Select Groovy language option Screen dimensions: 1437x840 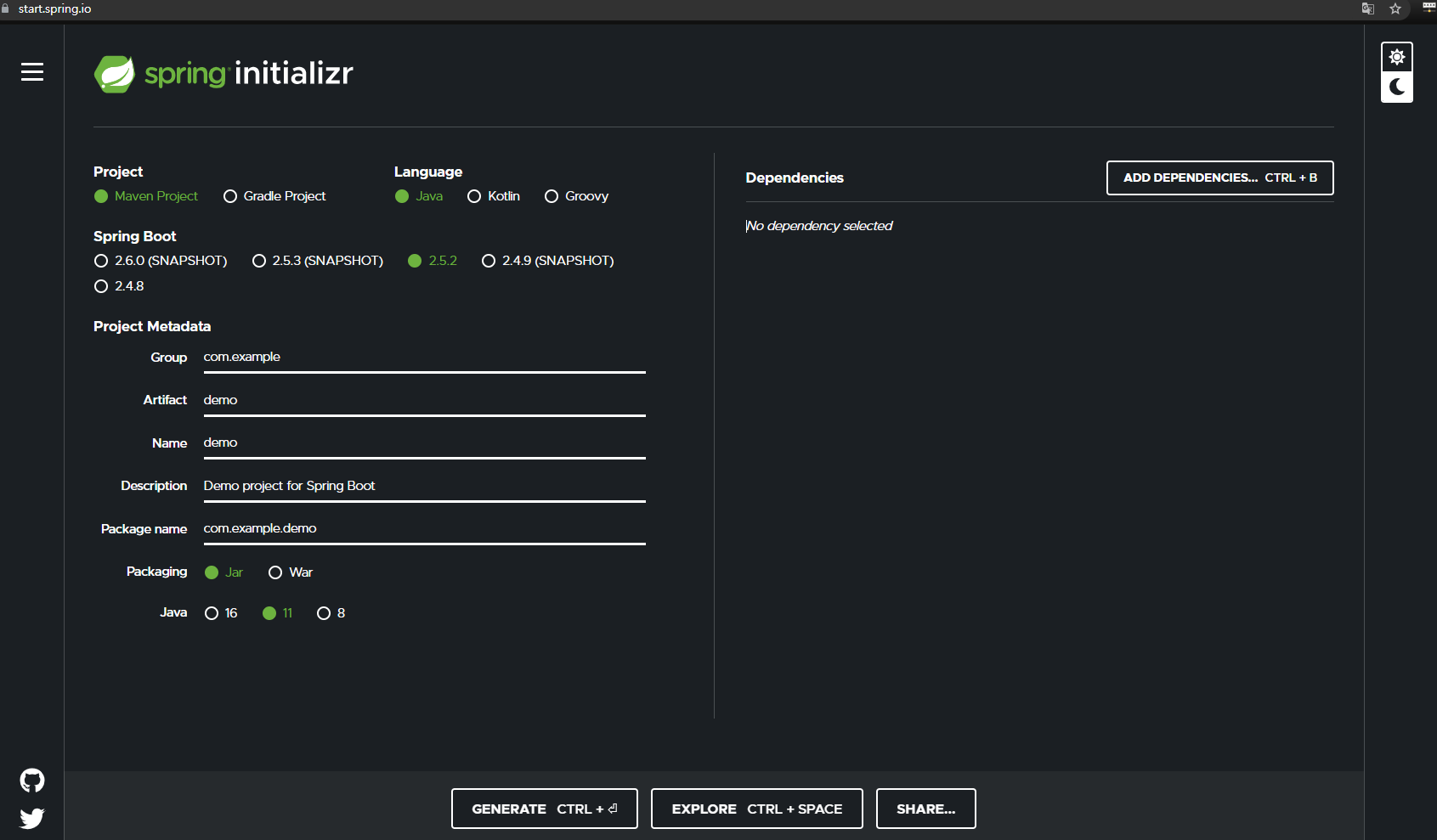[577, 196]
